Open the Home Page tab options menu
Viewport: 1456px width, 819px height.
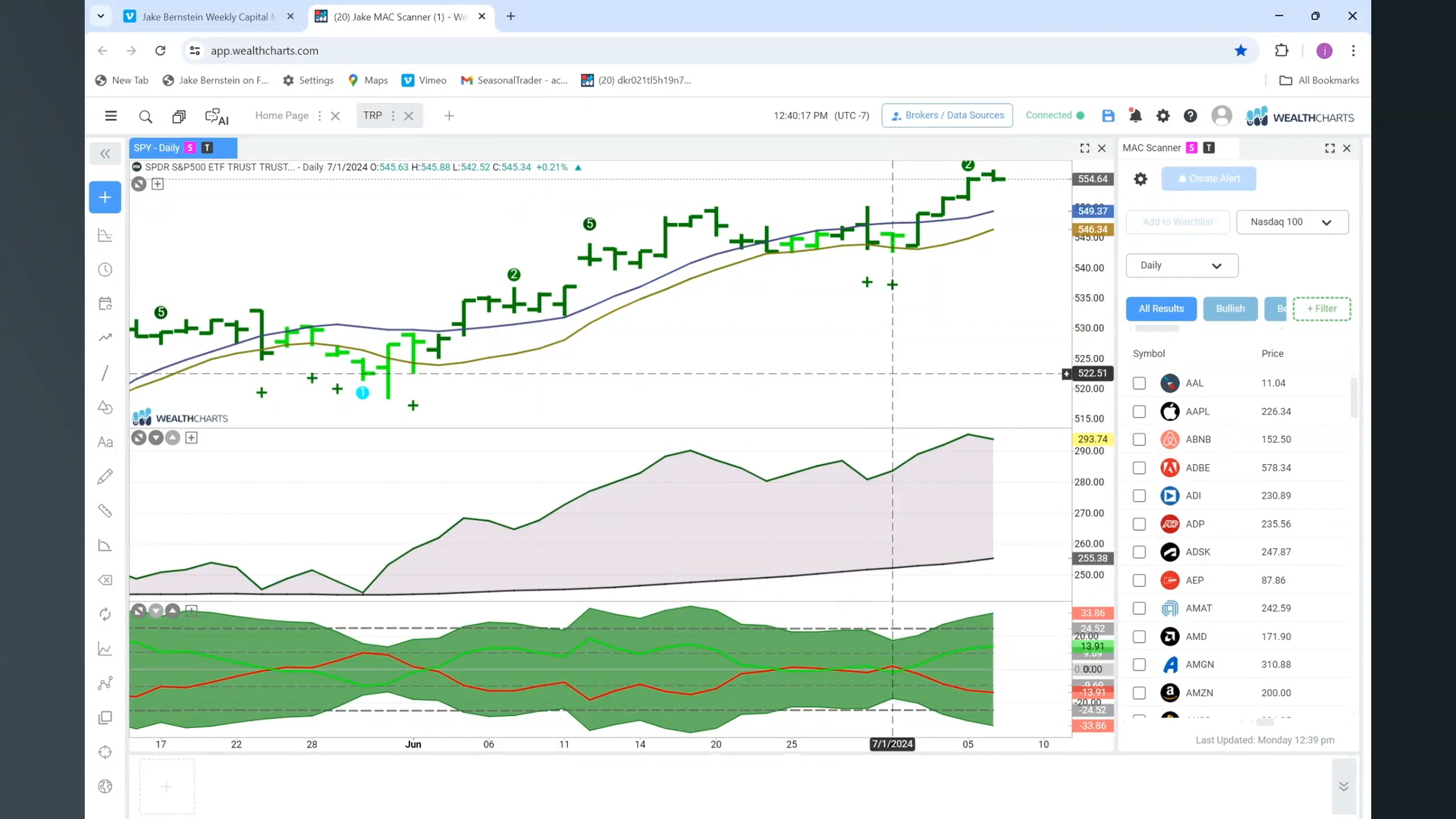pyautogui.click(x=319, y=116)
